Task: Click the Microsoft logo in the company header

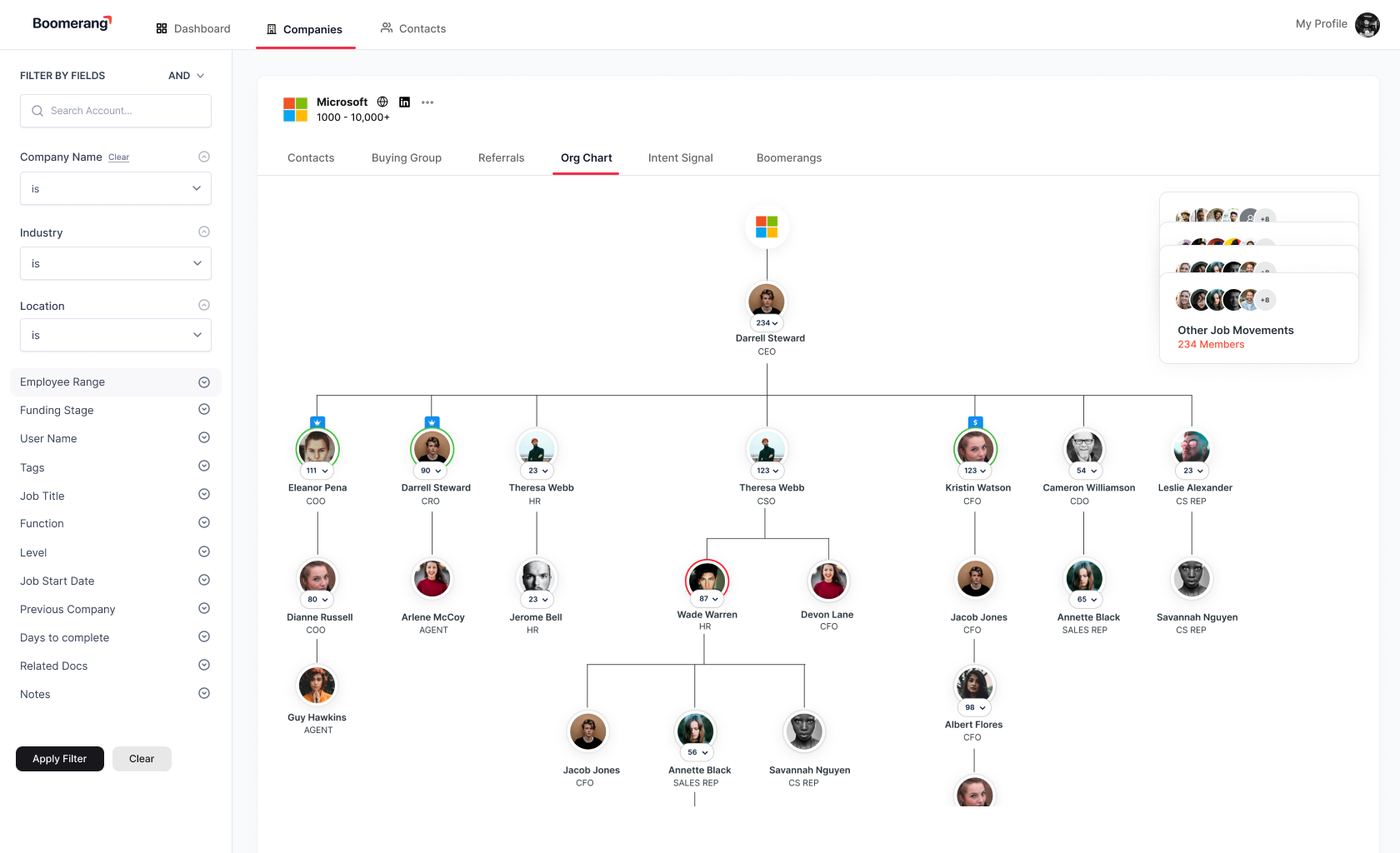Action: tap(295, 109)
